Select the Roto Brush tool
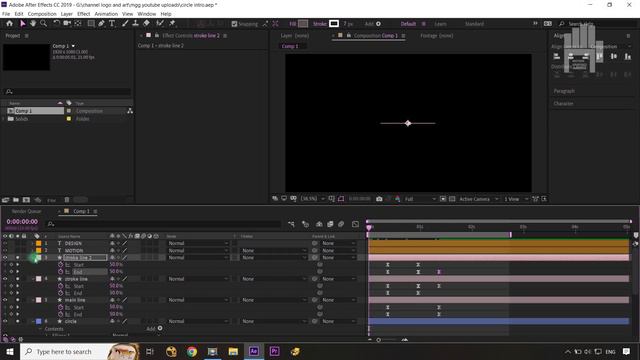 (160, 24)
